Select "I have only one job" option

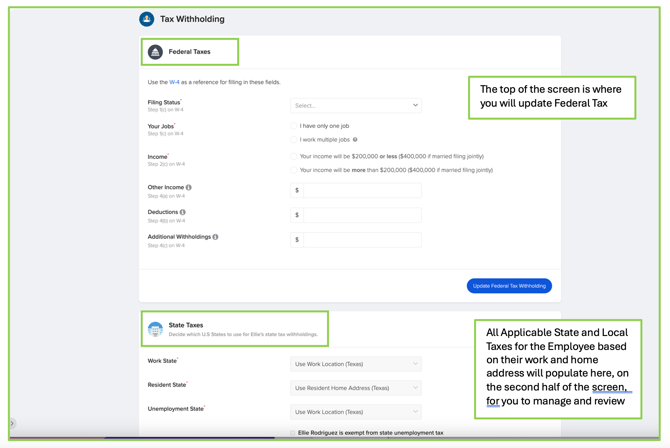(x=294, y=126)
